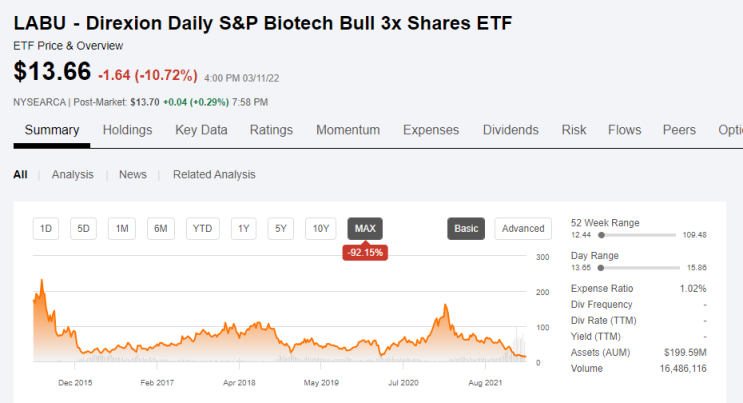
Task: Select the MAX chart range
Action: (365, 229)
